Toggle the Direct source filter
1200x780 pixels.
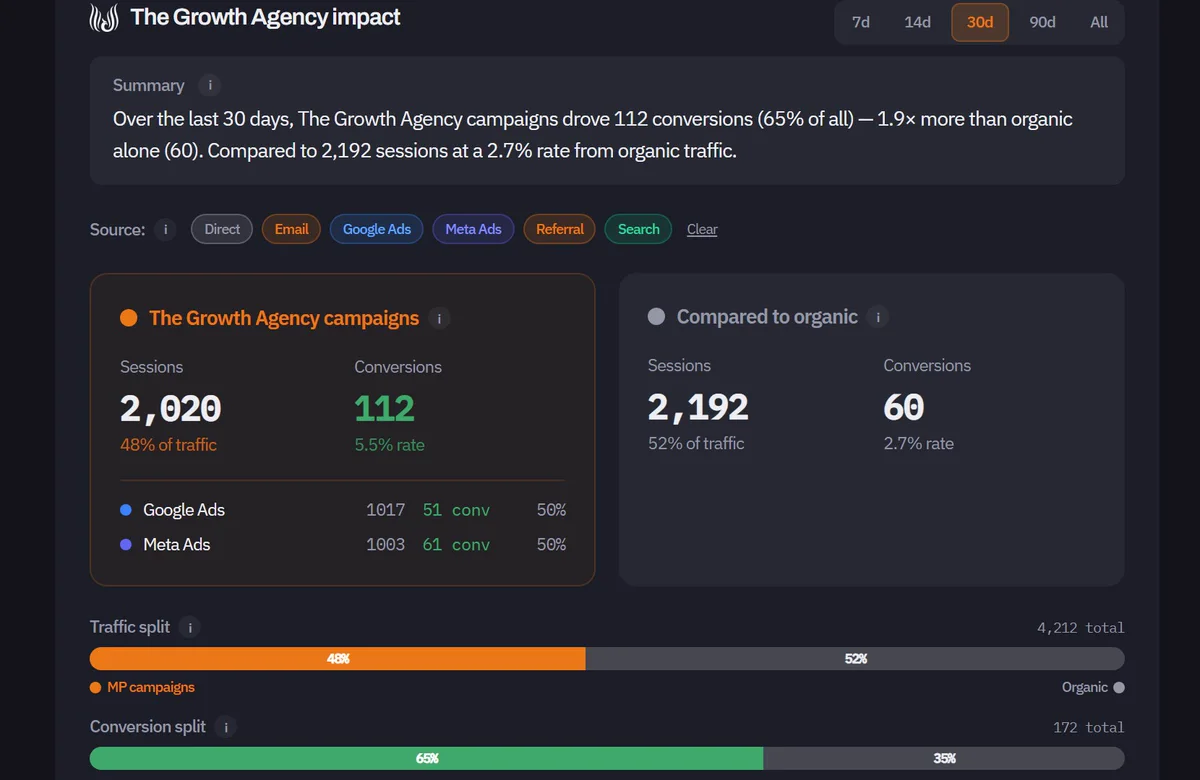(222, 229)
